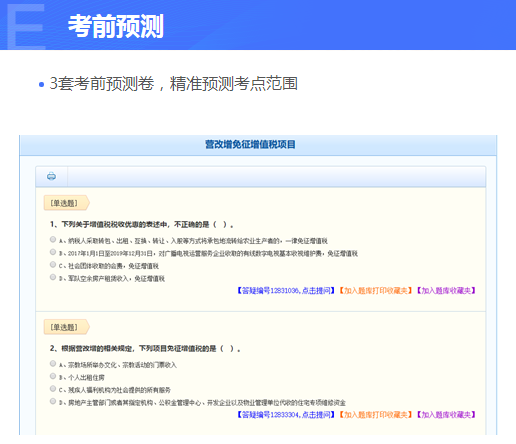Click the printer icon in the toolbar

pyautogui.click(x=51, y=176)
